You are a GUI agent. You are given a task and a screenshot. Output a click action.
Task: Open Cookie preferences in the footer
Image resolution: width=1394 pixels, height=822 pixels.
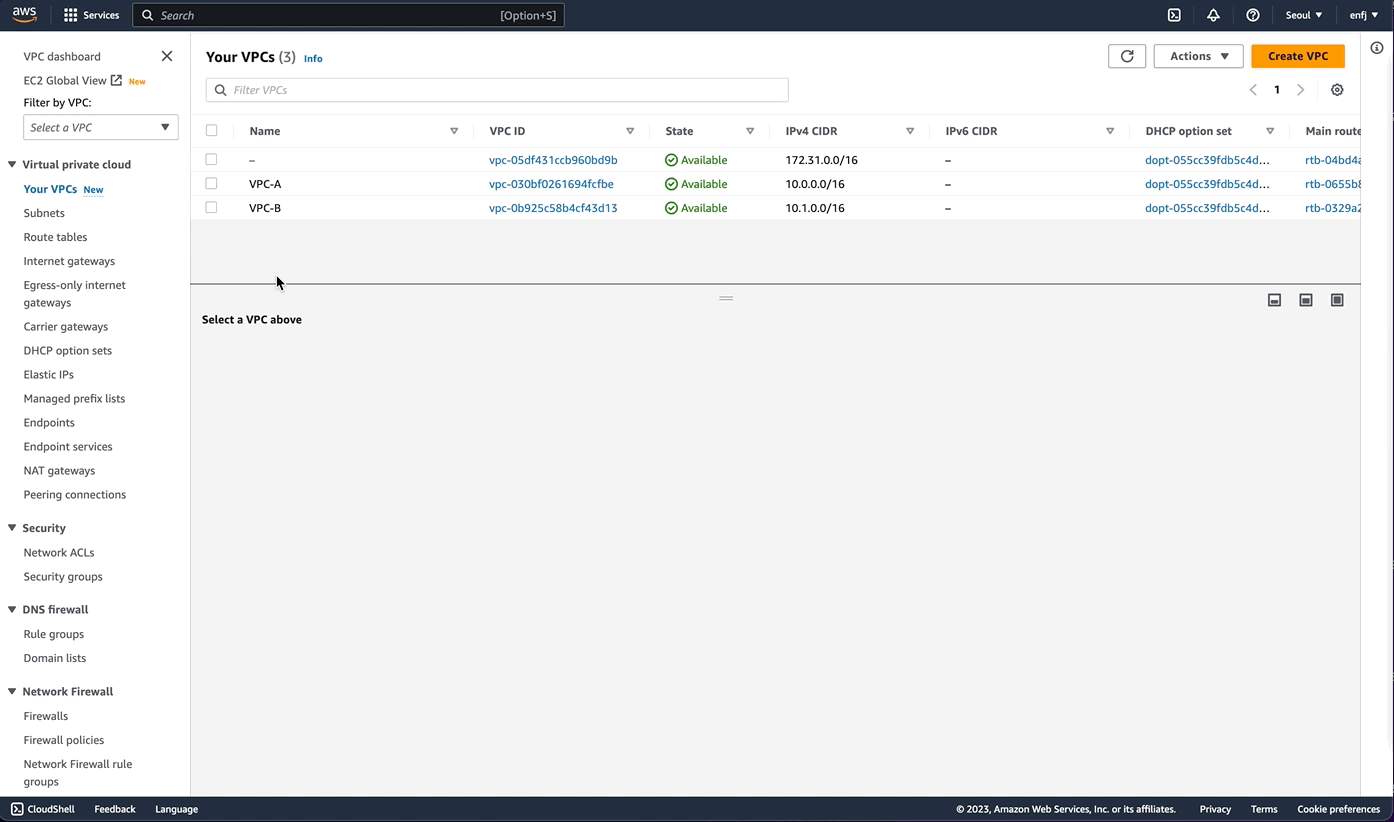[1338, 809]
